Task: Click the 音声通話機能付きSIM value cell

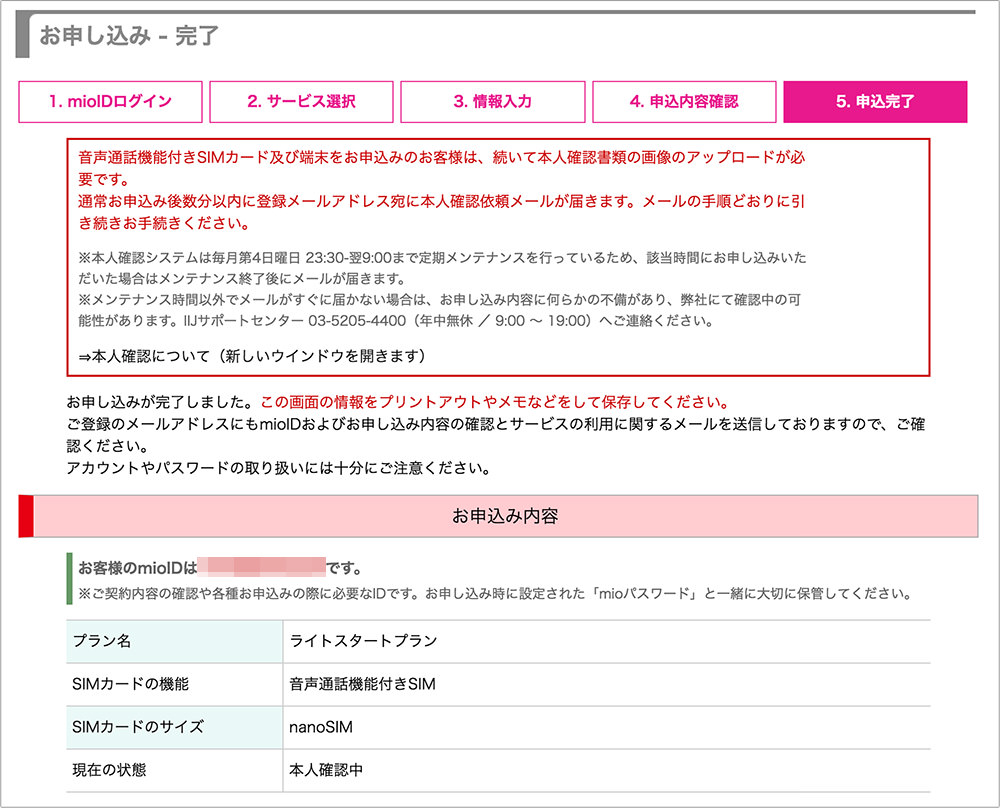Action: (x=607, y=684)
